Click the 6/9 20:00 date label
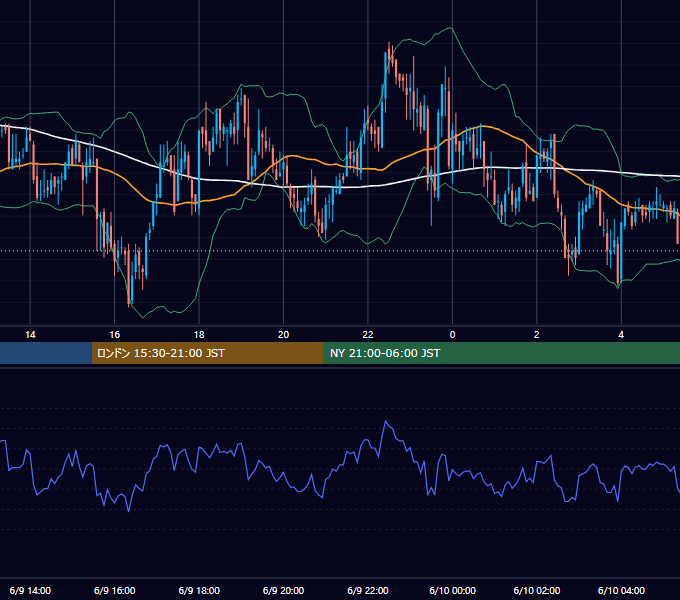 [283, 590]
